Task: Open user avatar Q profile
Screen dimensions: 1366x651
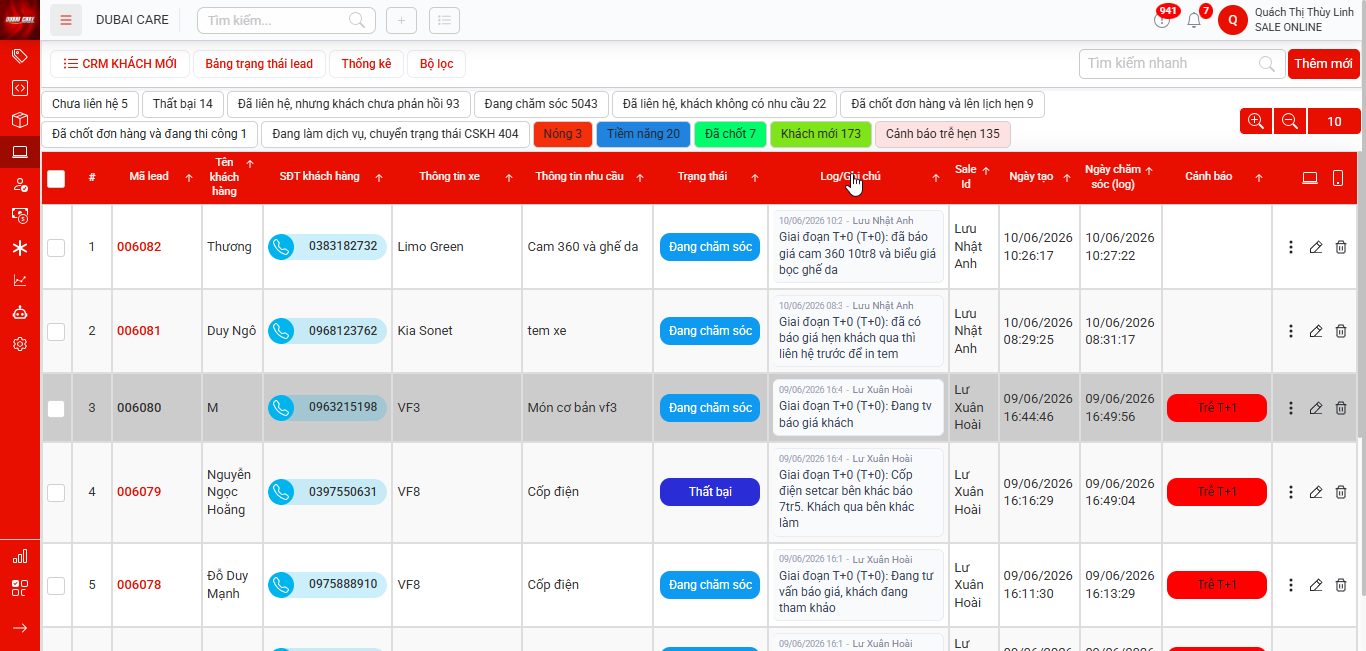Action: pos(1233,20)
